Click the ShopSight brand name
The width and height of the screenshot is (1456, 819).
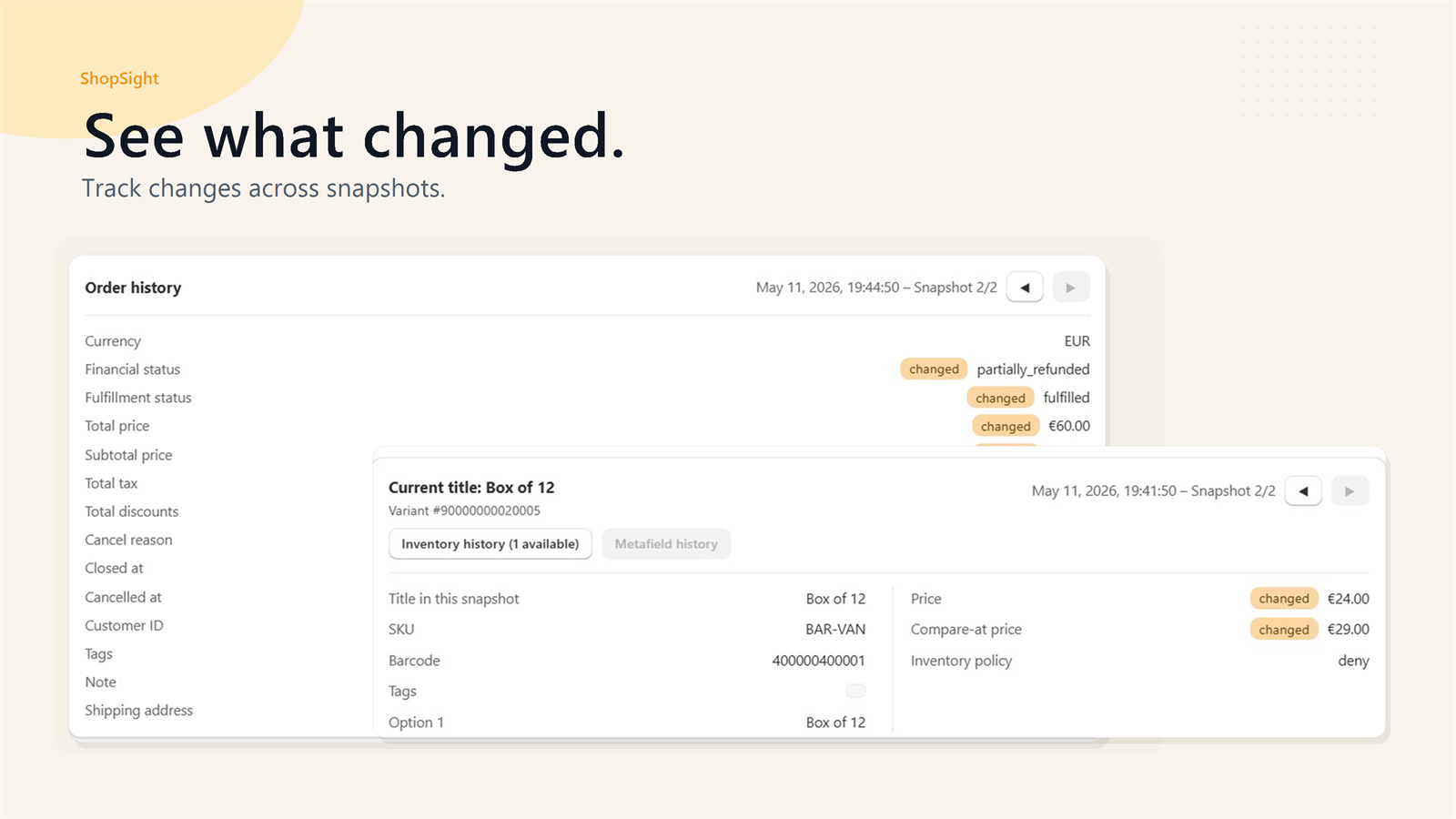coord(119,78)
